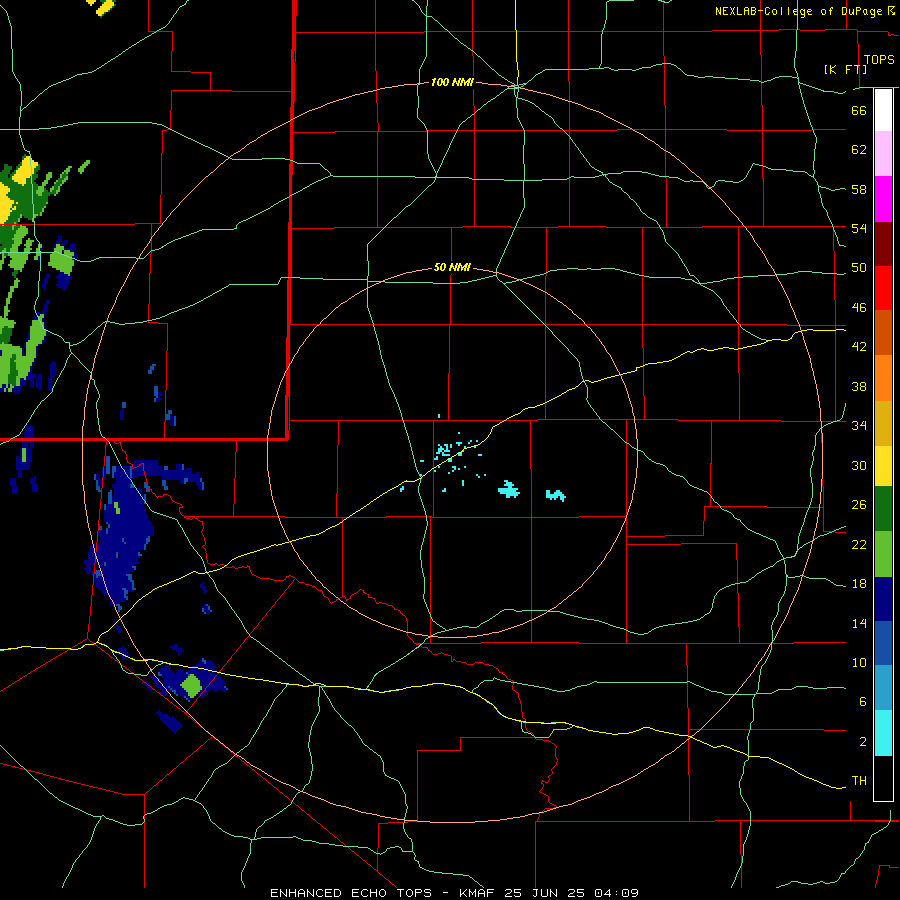Pick the dark red legend swatch

click(x=883, y=244)
